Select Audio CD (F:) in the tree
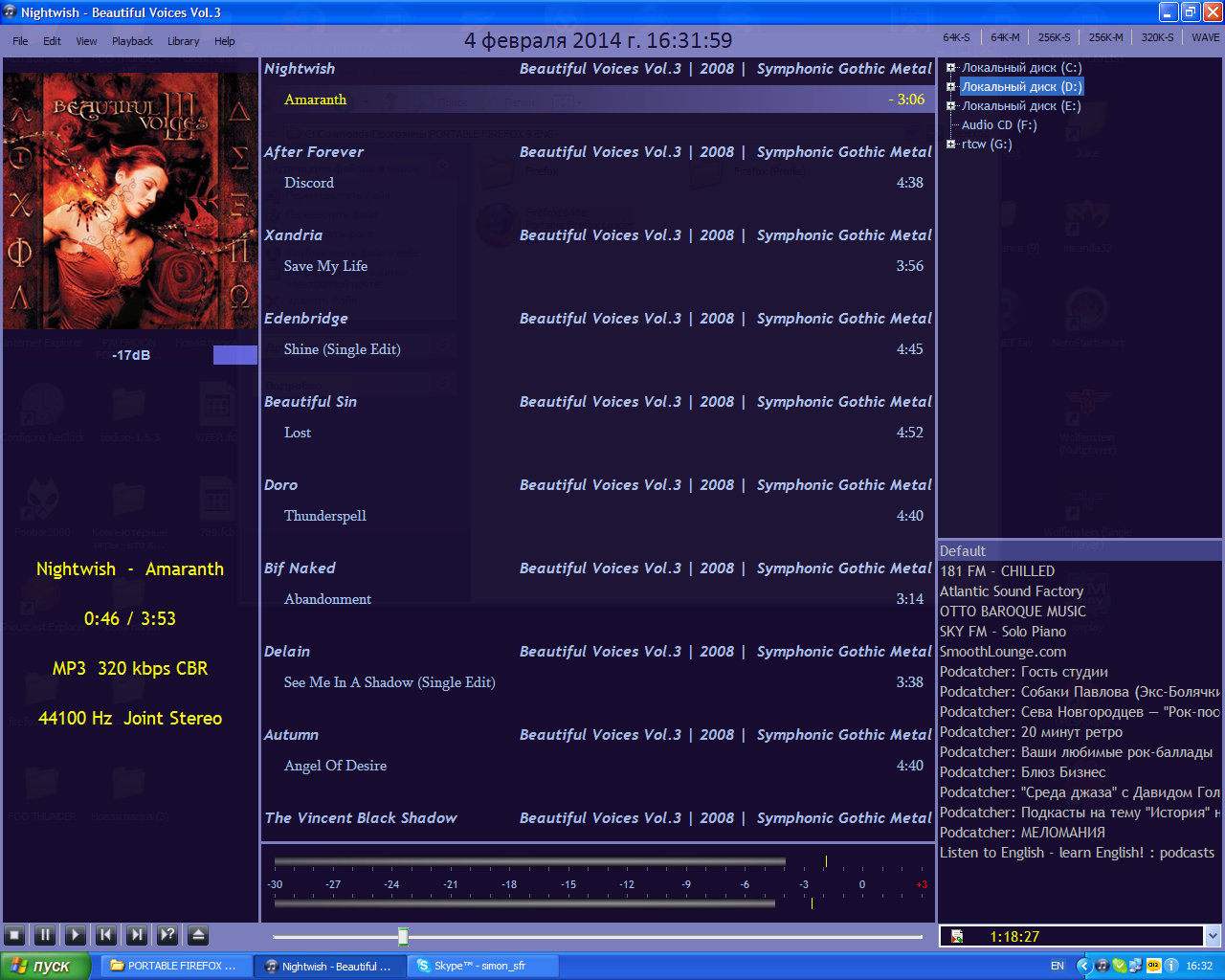The width and height of the screenshot is (1225, 980). tap(999, 125)
